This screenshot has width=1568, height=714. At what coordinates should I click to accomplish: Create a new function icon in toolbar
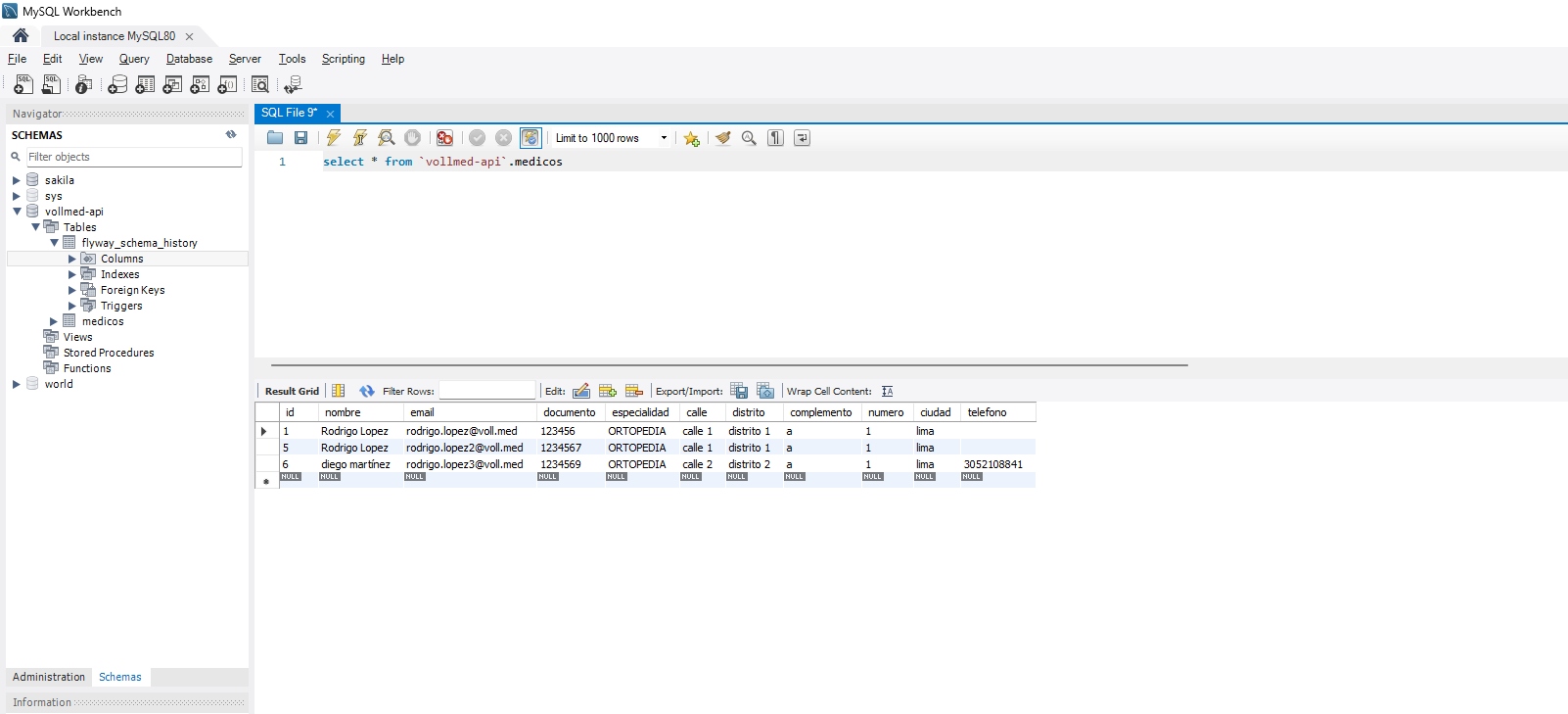(x=227, y=85)
